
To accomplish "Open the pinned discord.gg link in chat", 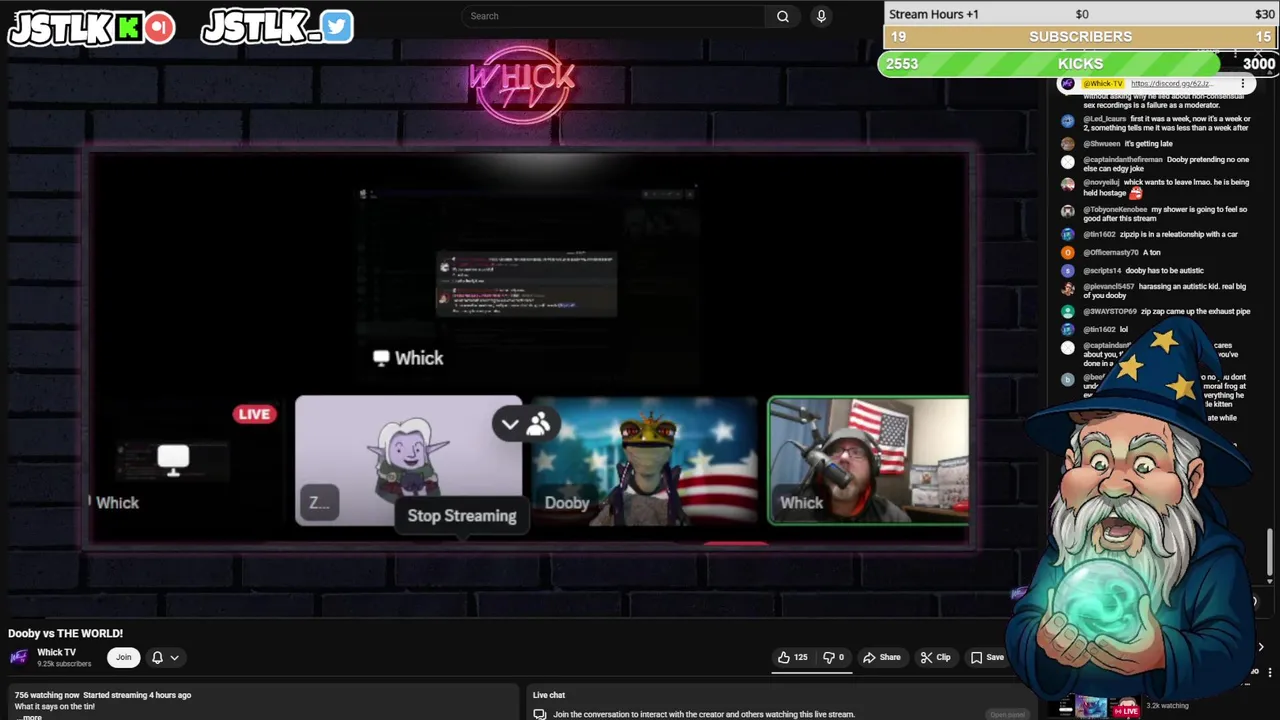I will pos(1171,84).
